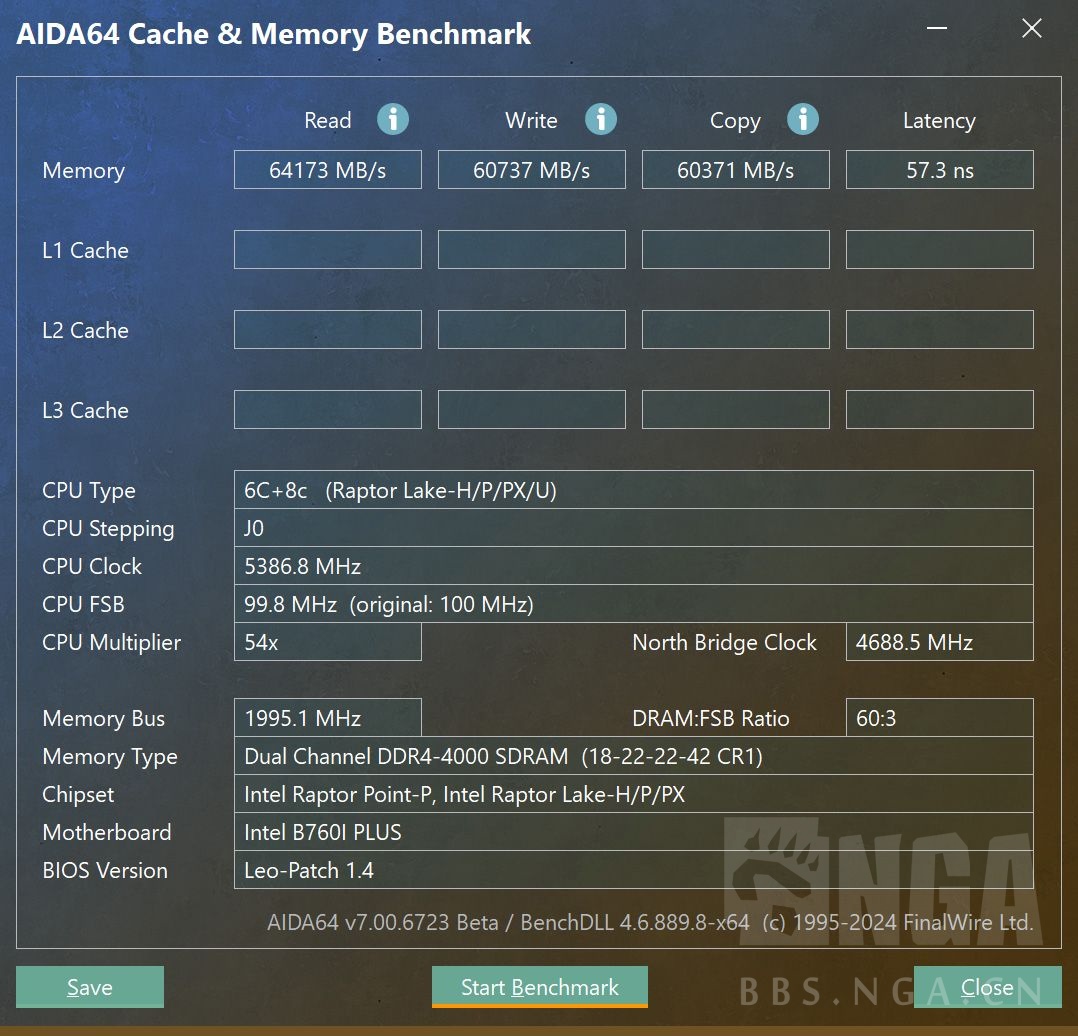Click the North Bridge Clock value

[x=939, y=642]
